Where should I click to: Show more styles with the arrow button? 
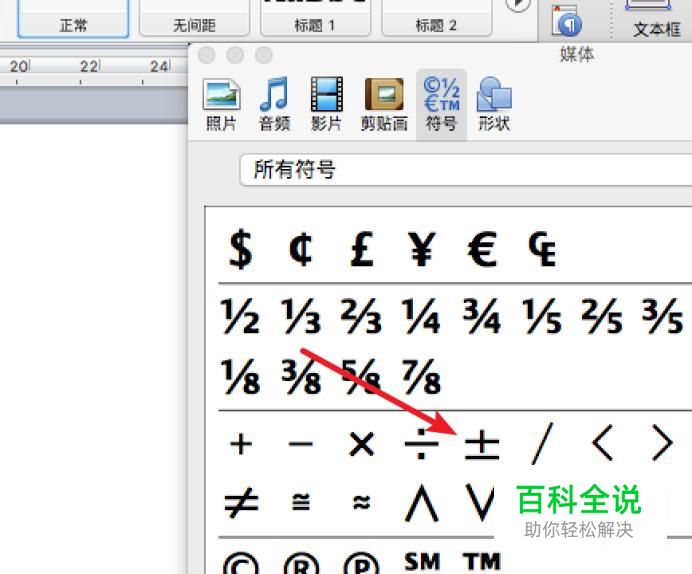point(517,5)
